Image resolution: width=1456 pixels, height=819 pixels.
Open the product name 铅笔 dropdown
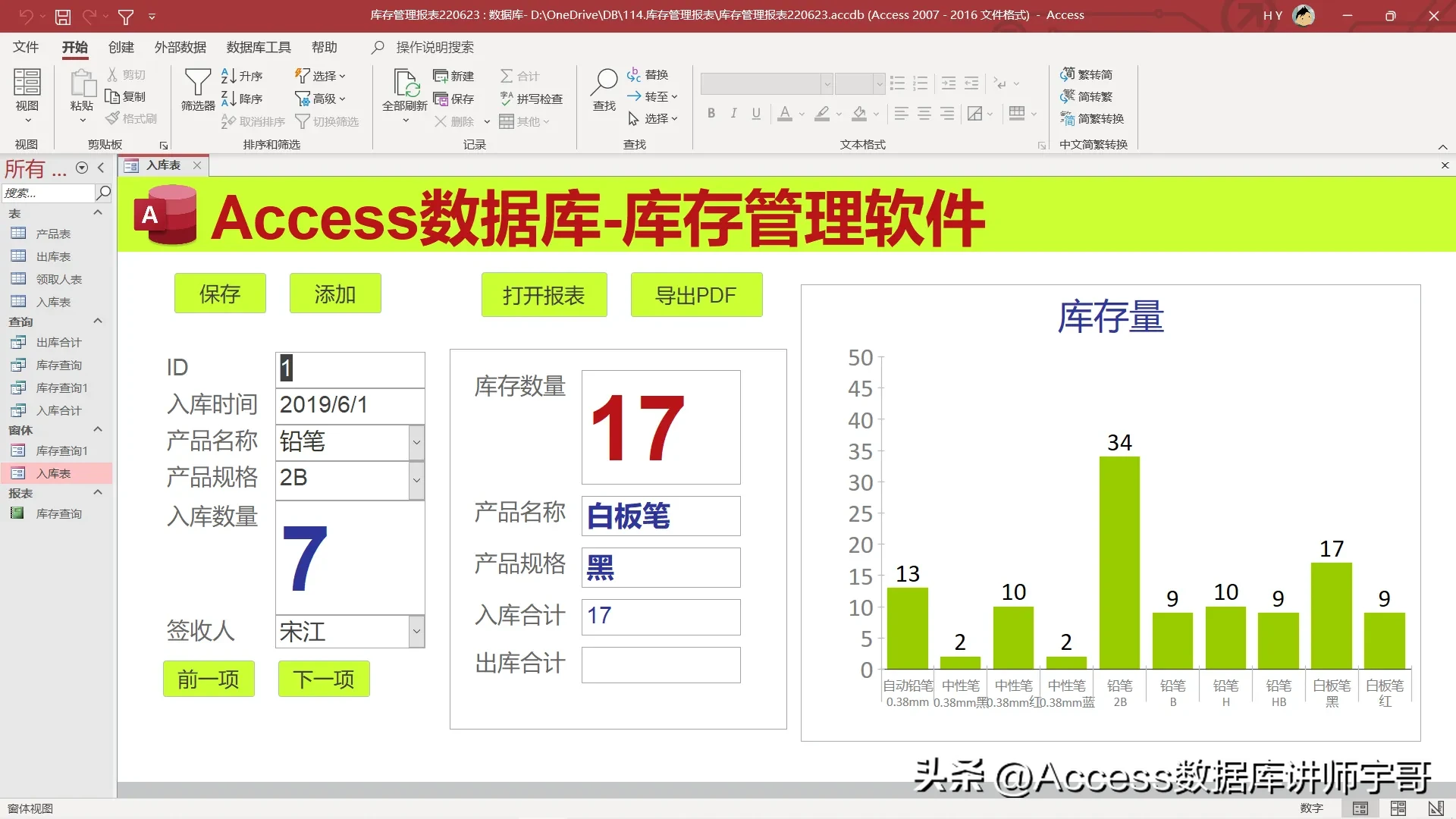point(416,442)
